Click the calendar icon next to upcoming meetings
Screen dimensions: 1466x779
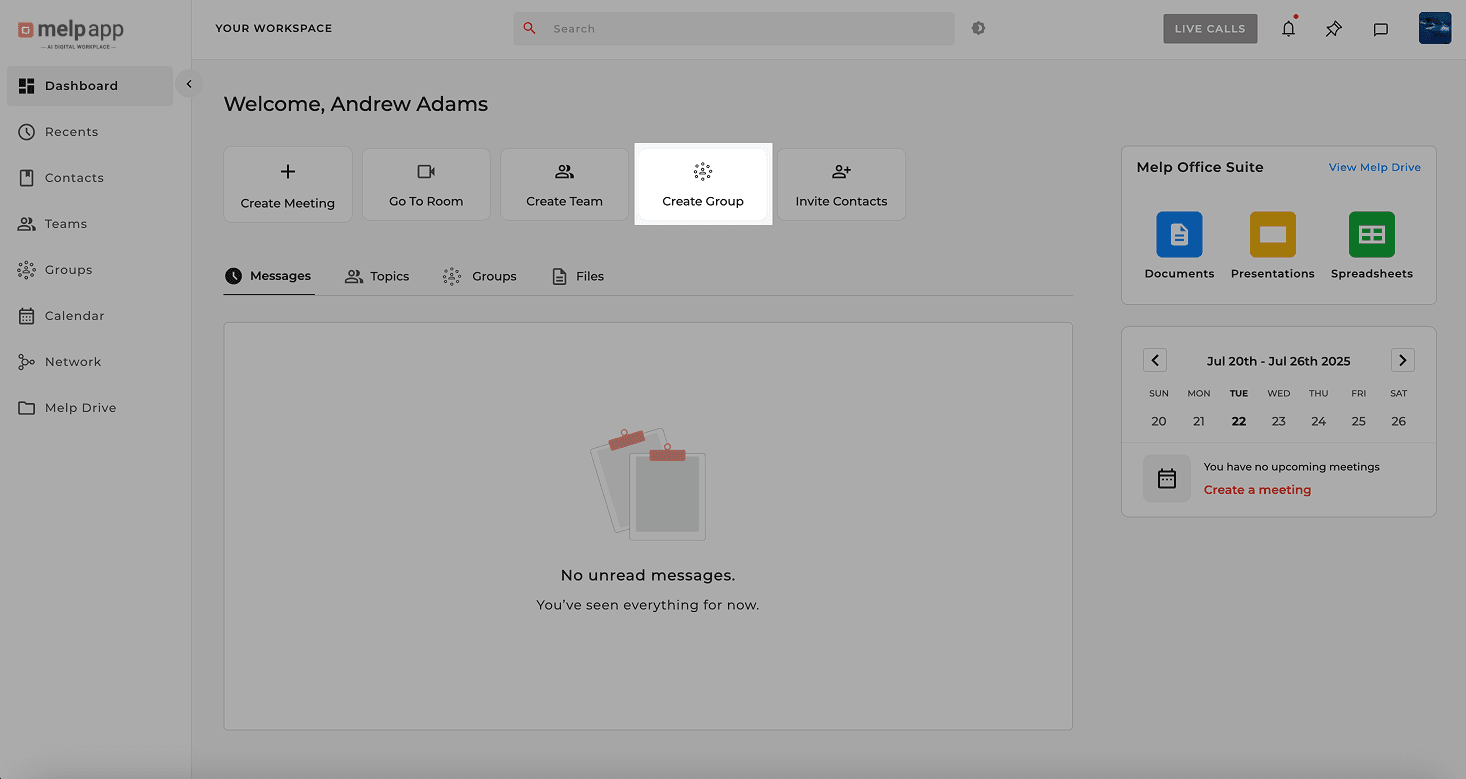[x=1166, y=478]
